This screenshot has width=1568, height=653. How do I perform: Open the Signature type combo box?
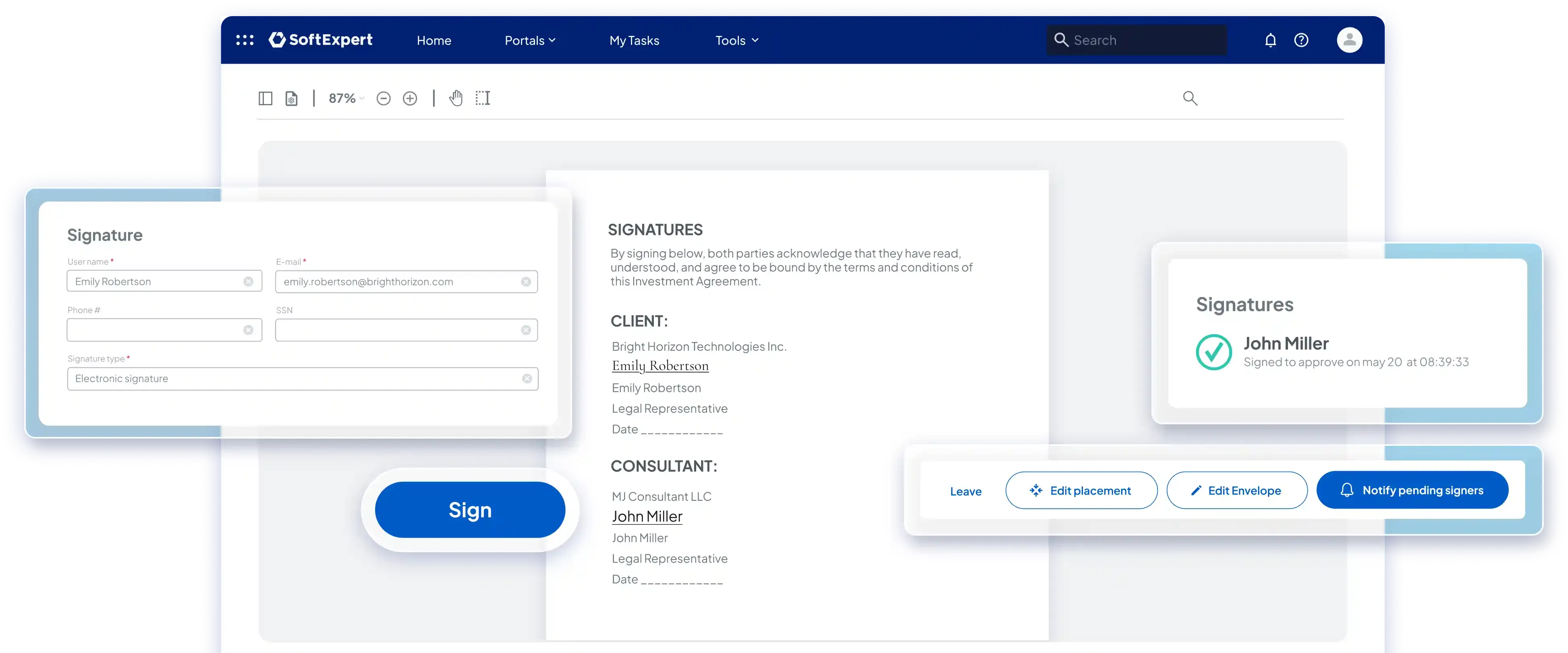pos(303,378)
